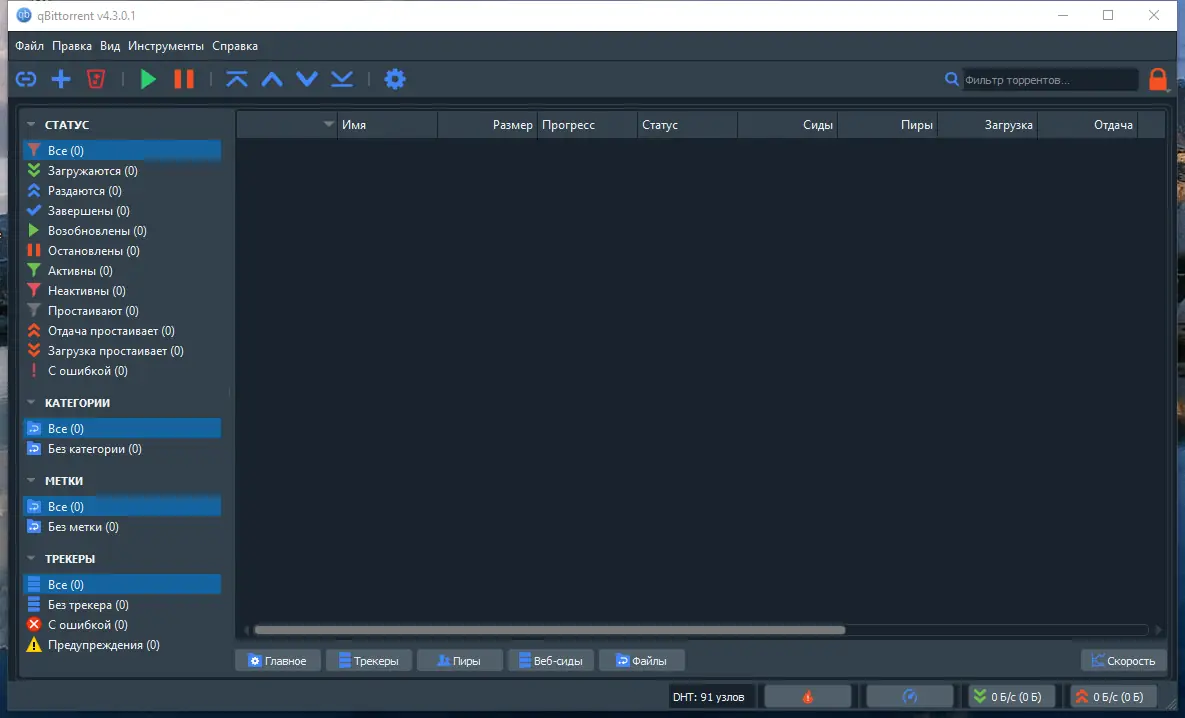Sort by the Размер column header

pyautogui.click(x=487, y=125)
